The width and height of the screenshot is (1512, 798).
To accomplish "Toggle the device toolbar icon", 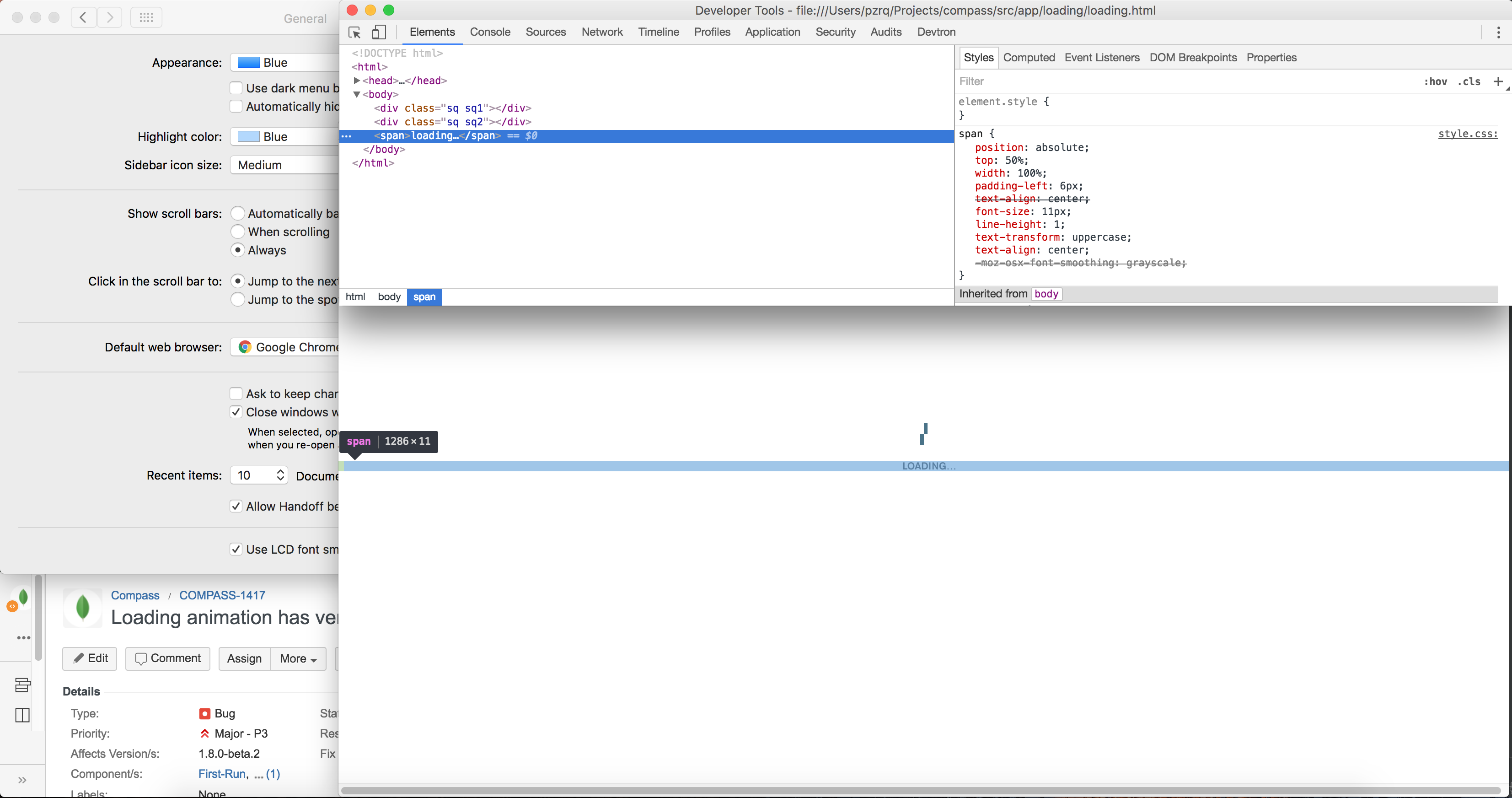I will [379, 32].
